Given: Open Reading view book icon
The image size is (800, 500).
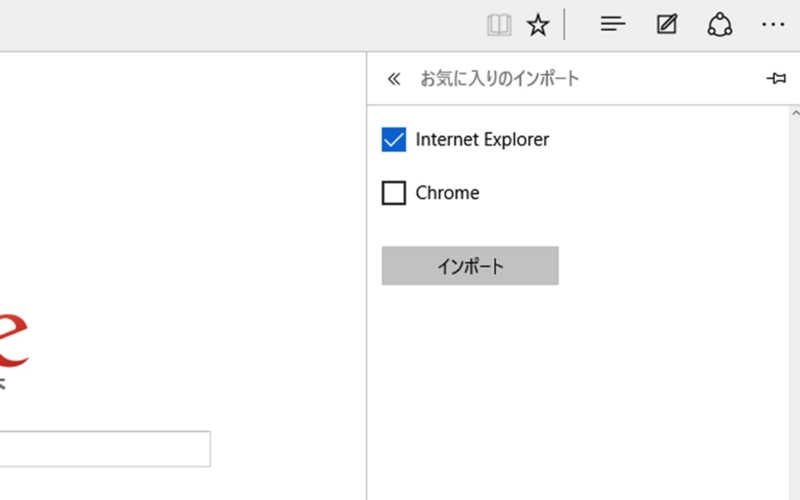Looking at the screenshot, I should coord(499,24).
